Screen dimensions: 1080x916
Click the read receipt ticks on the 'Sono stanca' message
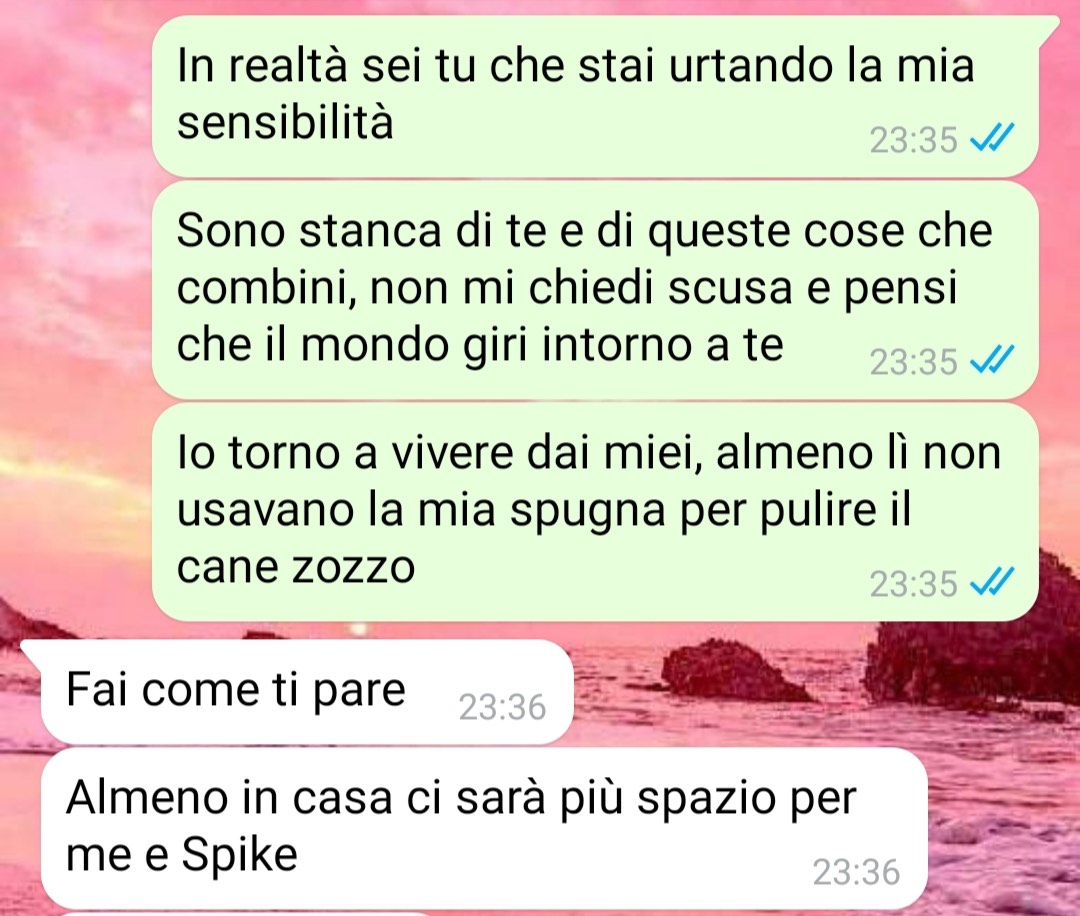point(992,359)
